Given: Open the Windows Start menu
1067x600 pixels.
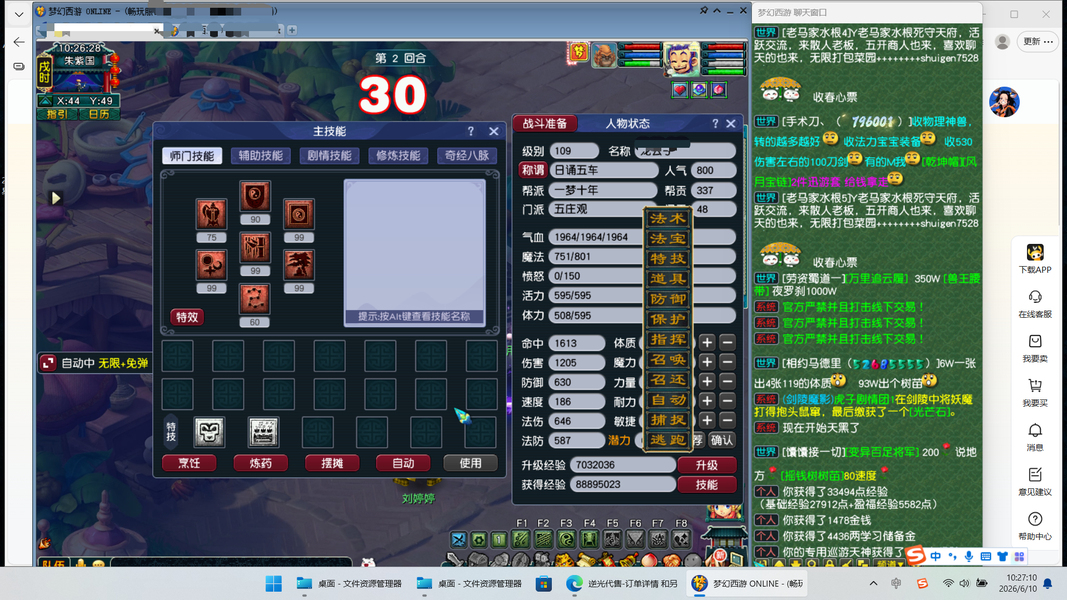Looking at the screenshot, I should coord(274,584).
